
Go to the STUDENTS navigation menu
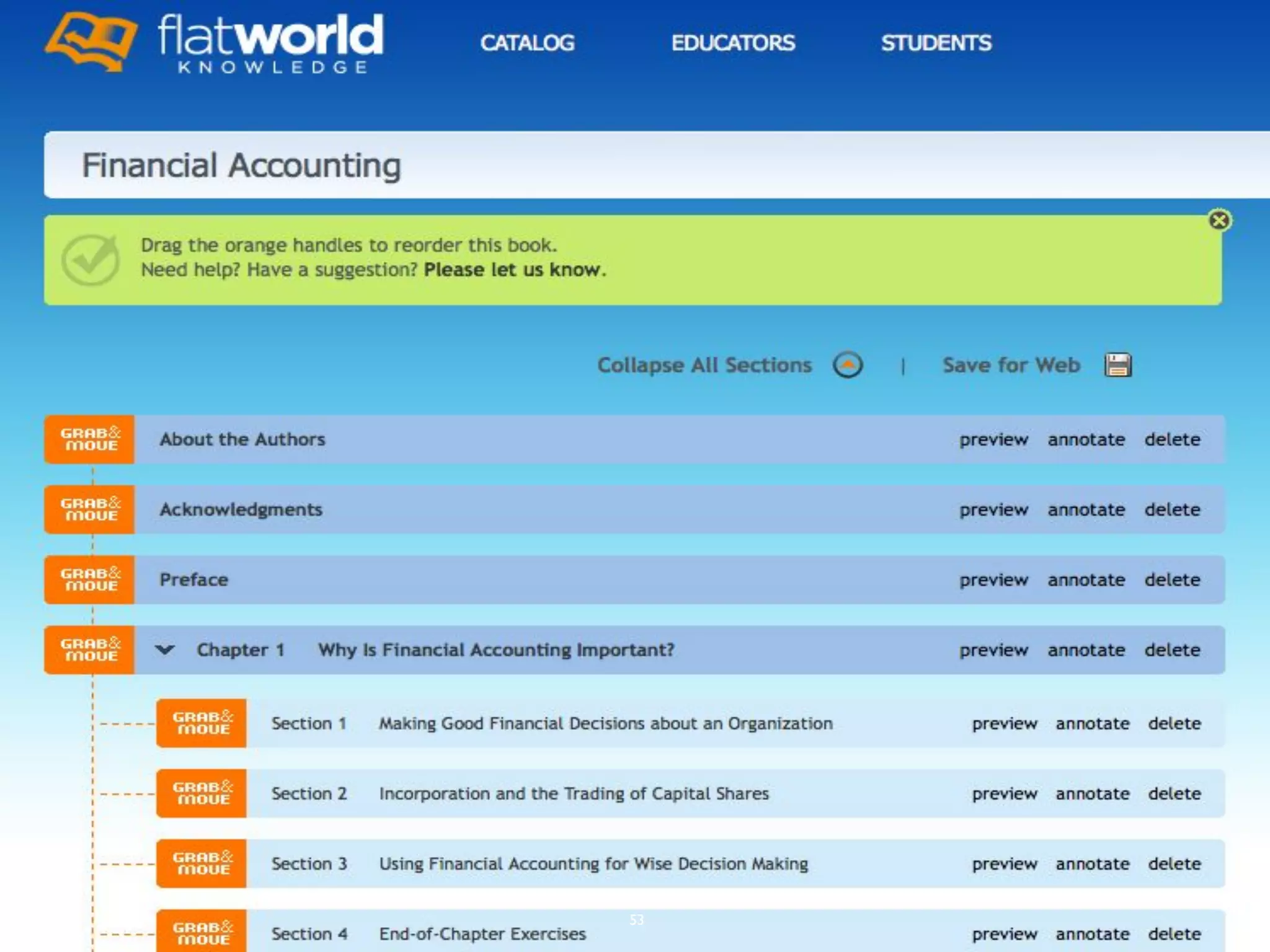coord(936,43)
